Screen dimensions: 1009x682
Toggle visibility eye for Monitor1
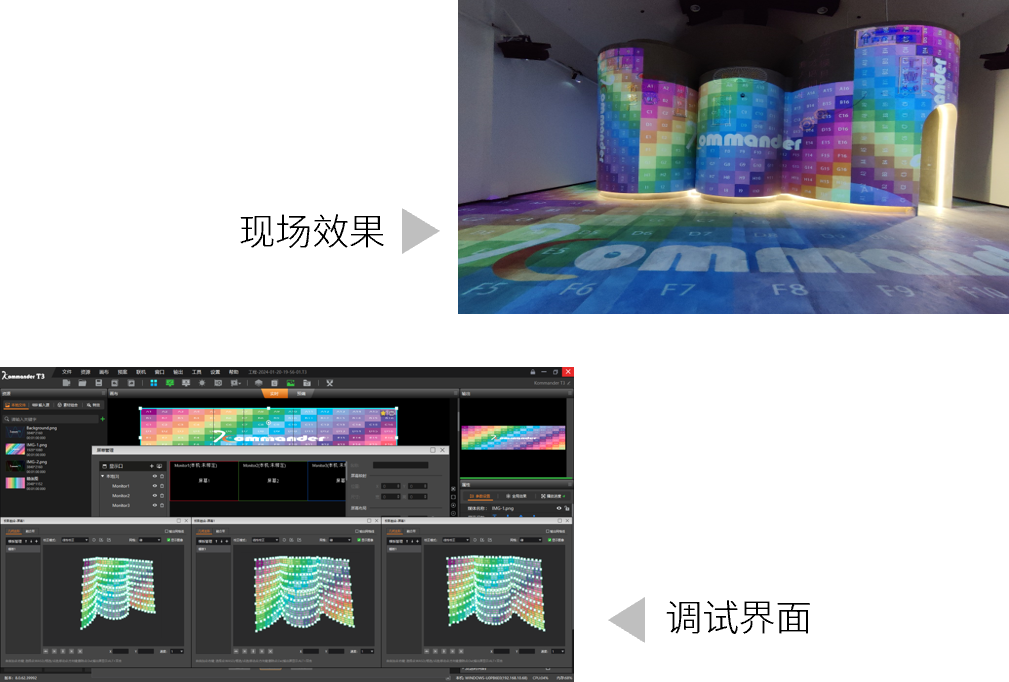click(154, 486)
